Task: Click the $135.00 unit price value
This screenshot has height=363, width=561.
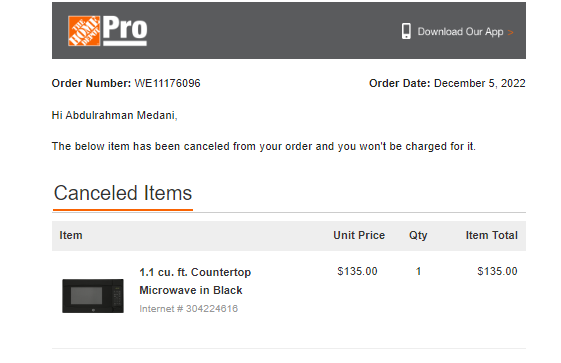Action: (x=357, y=271)
